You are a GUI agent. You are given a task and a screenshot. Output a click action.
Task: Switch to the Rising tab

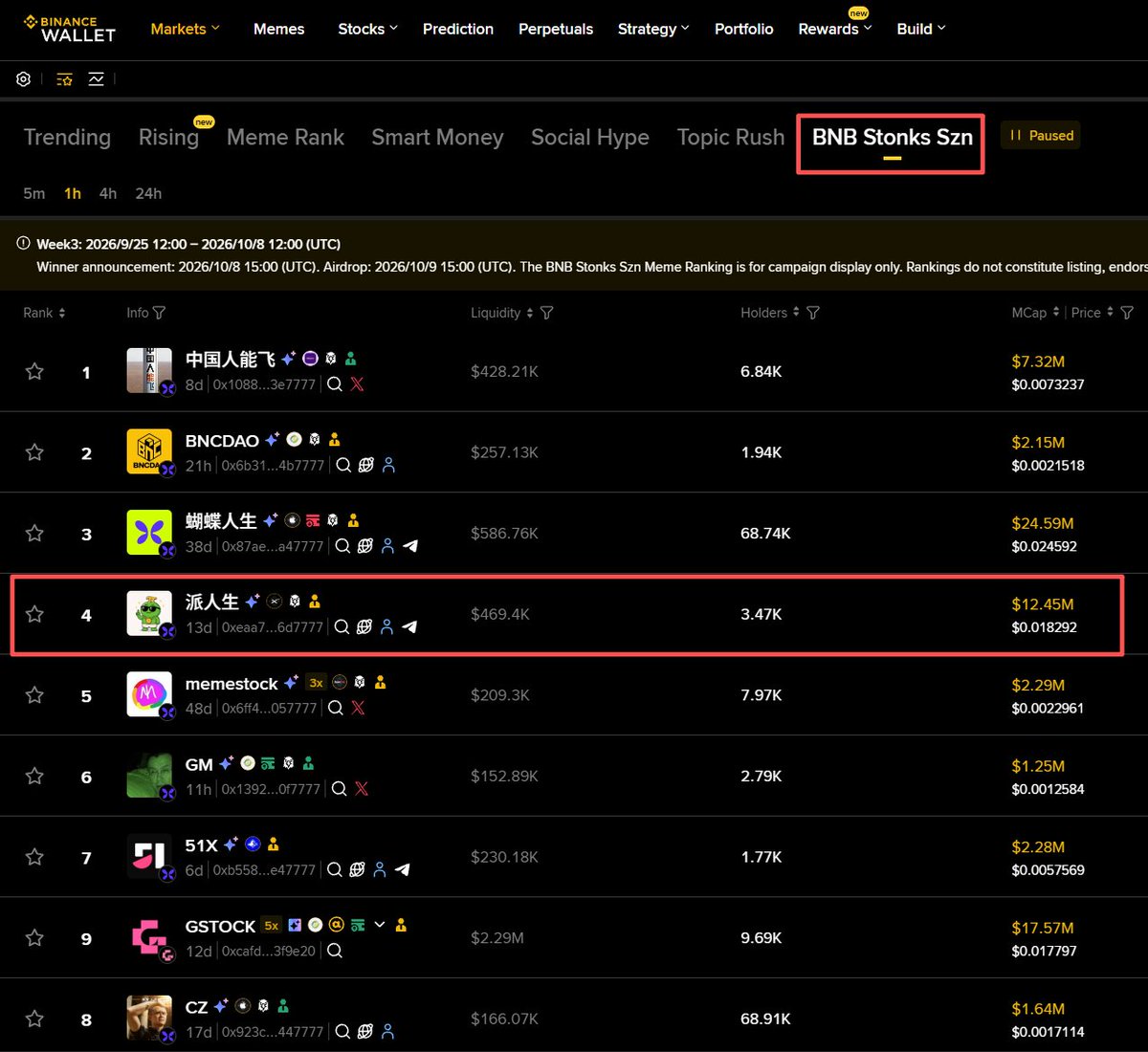[168, 138]
